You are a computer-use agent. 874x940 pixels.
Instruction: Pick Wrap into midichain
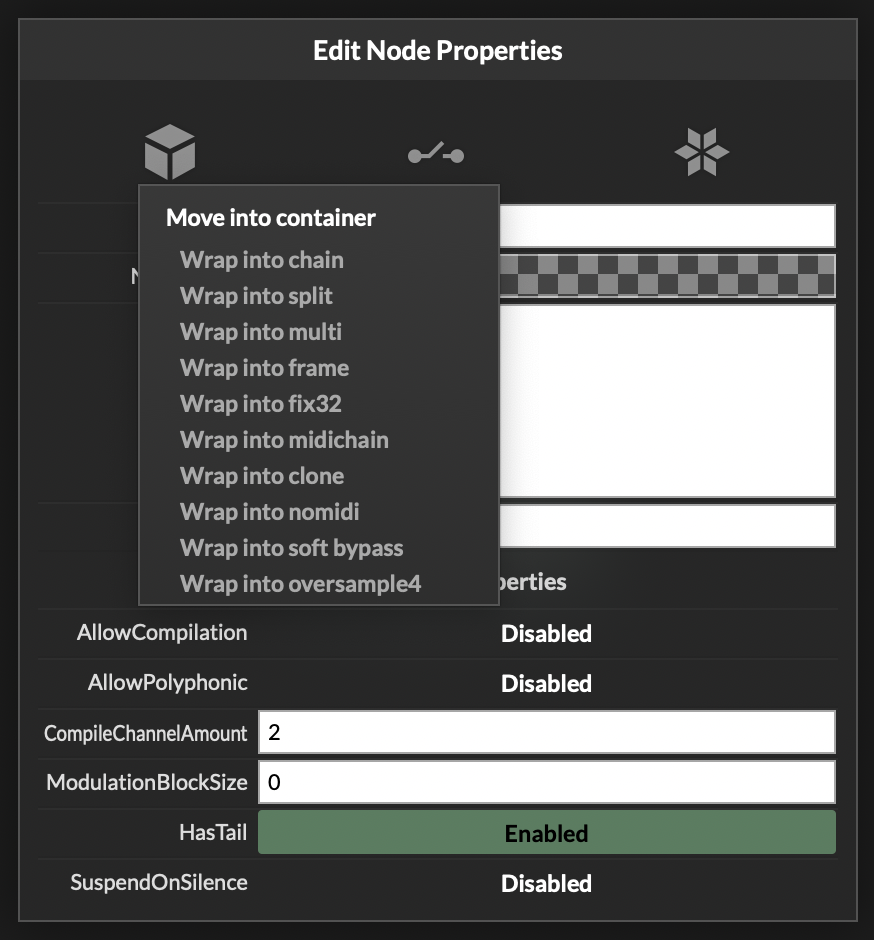pyautogui.click(x=284, y=440)
